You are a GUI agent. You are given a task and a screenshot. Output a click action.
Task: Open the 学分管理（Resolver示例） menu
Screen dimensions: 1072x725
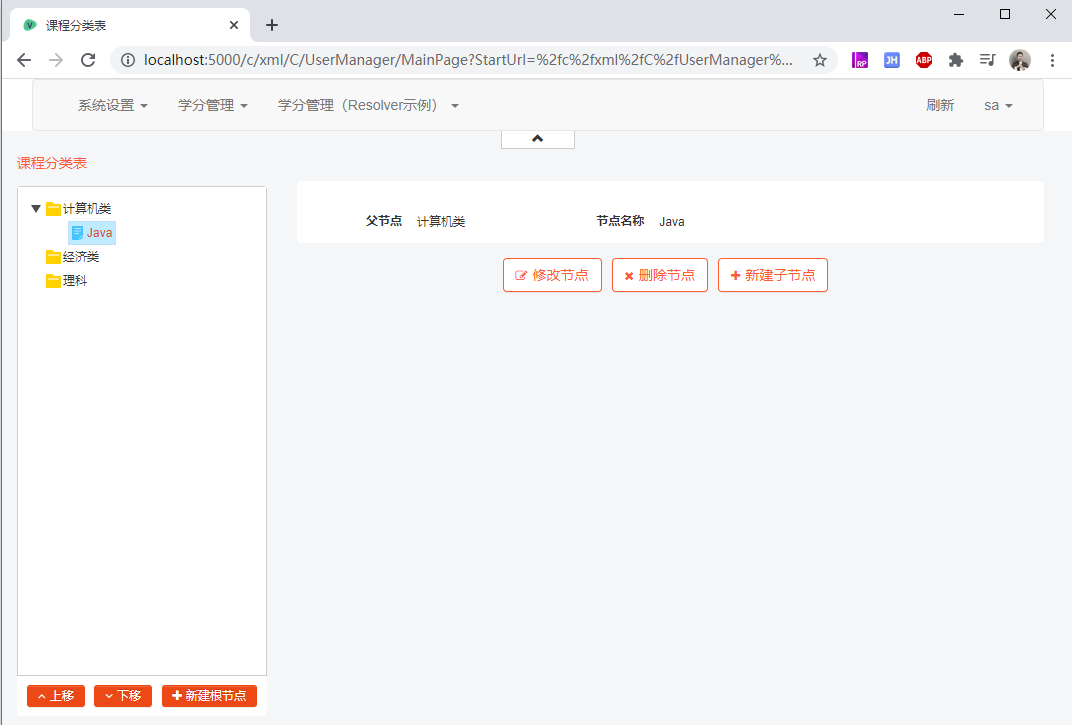tap(360, 105)
